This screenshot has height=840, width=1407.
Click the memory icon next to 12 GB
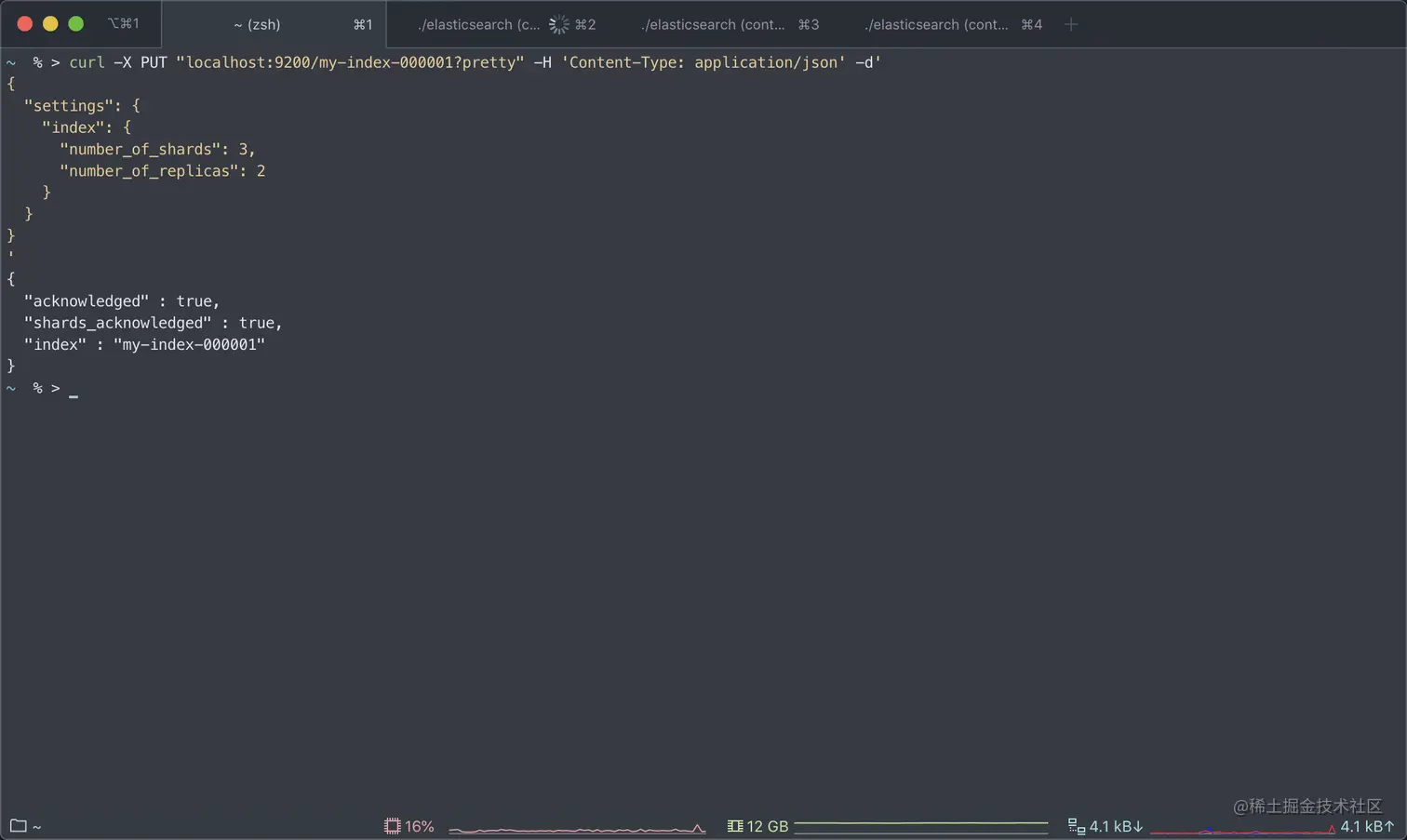coord(735,826)
